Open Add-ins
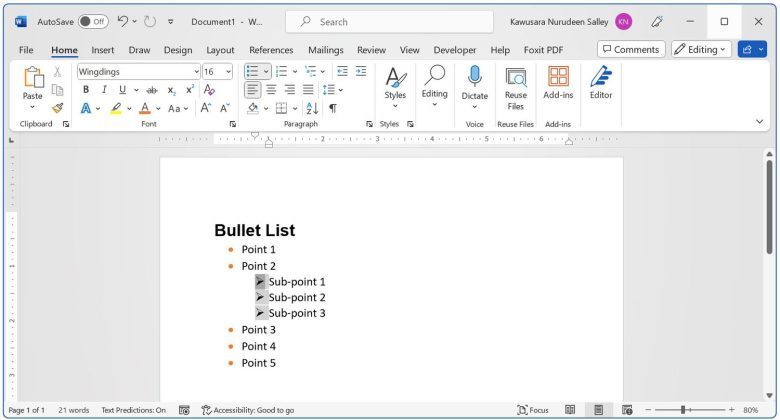Viewport: 780px width, 420px height. coord(558,83)
